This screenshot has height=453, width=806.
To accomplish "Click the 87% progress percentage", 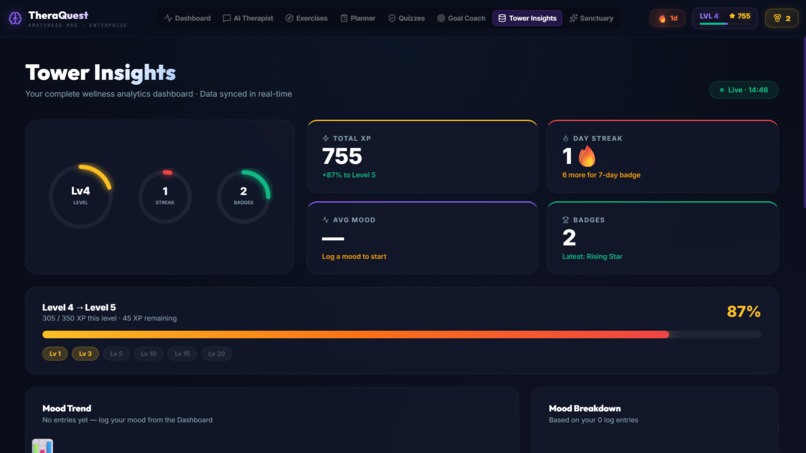I will 743,312.
